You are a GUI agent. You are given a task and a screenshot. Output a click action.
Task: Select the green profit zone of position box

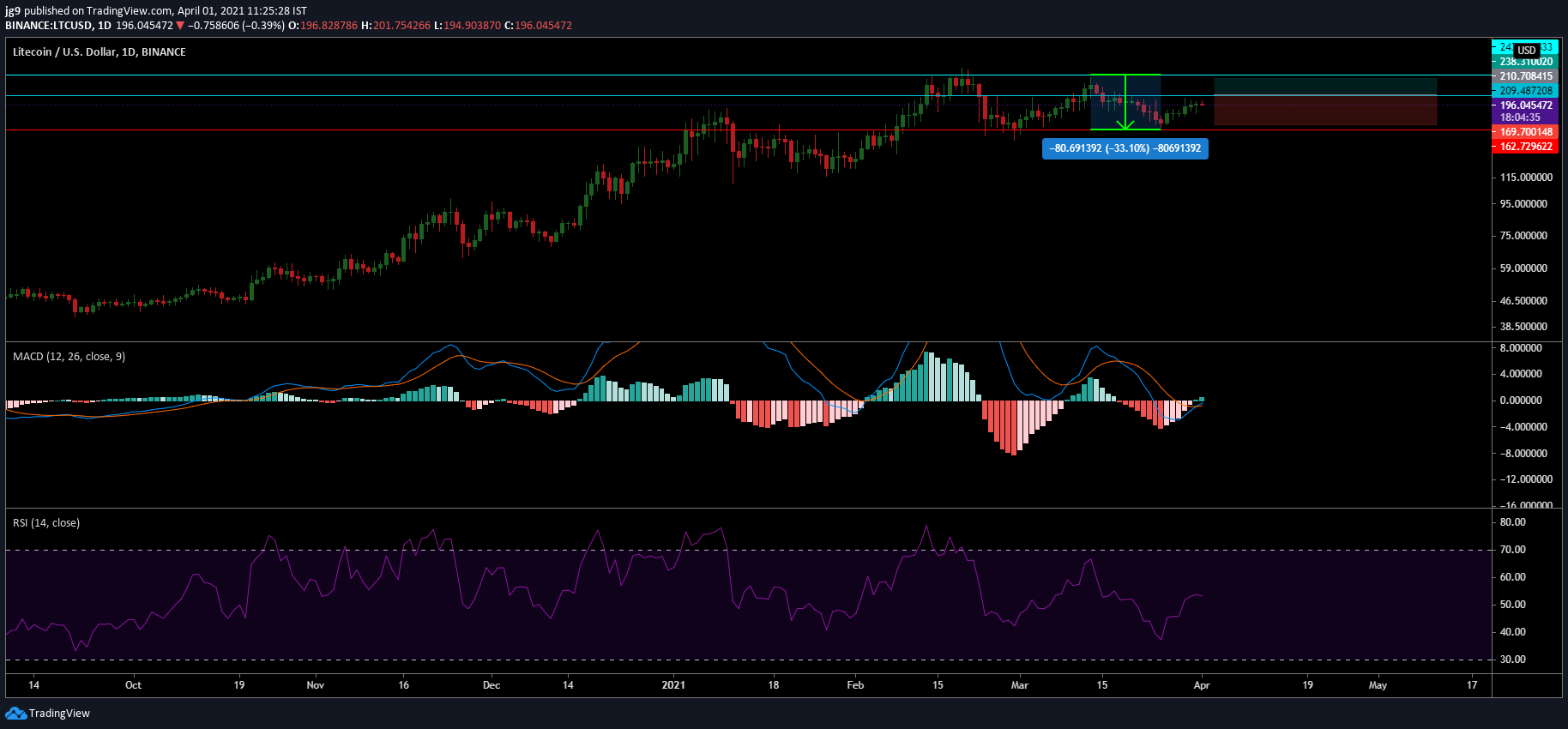click(x=1325, y=87)
